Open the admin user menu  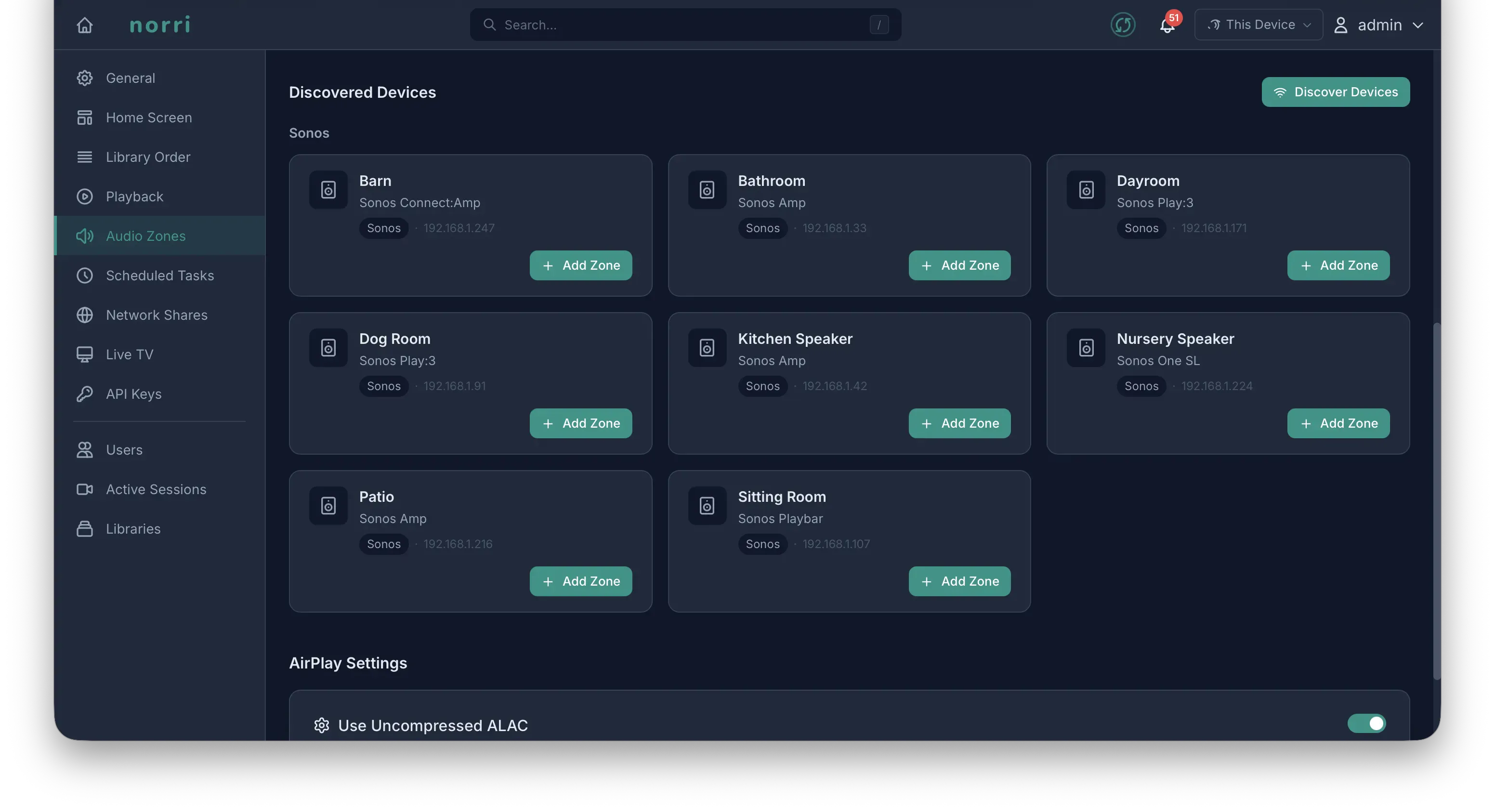tap(1379, 25)
